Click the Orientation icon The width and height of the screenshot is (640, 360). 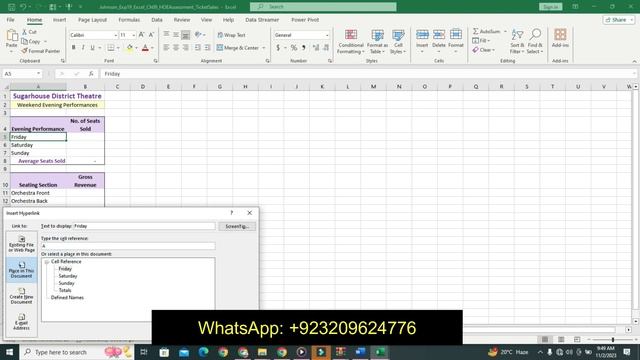[198, 35]
